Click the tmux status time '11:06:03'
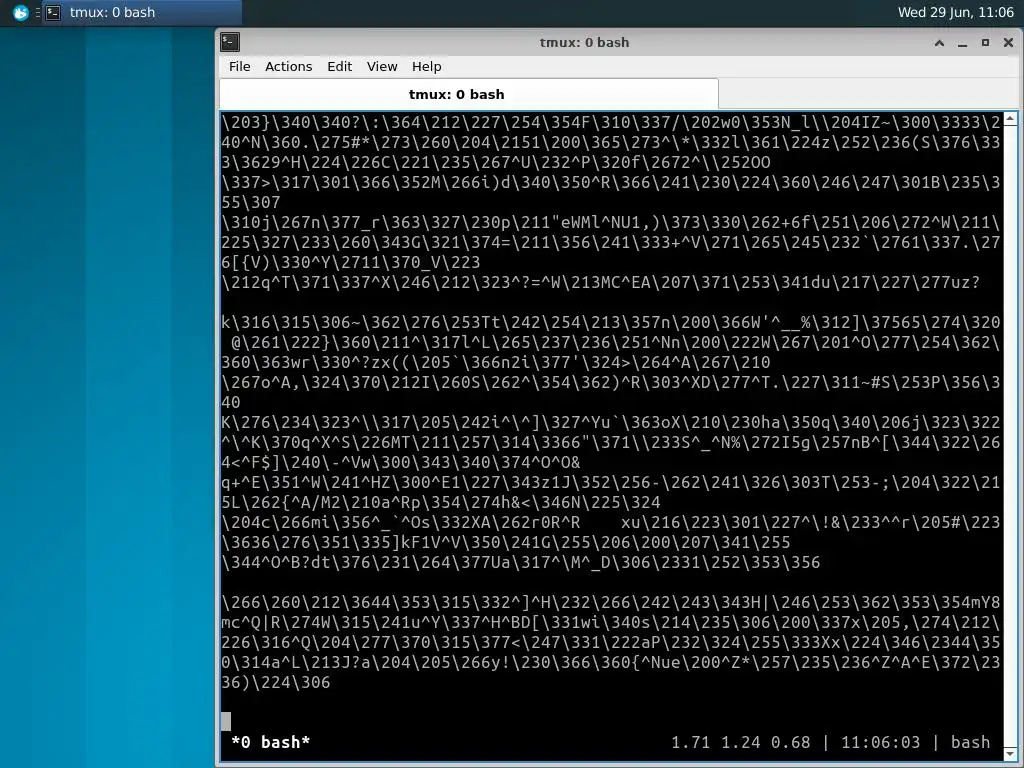This screenshot has height=768, width=1024. coord(880,742)
